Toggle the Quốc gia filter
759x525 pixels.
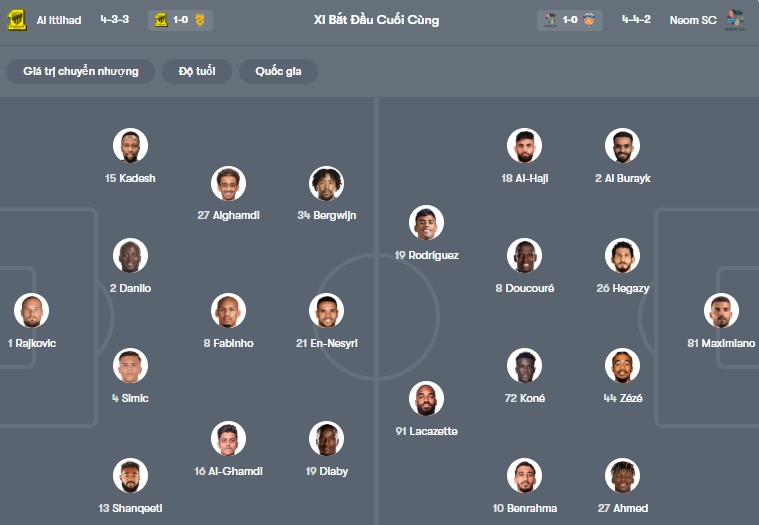coord(278,72)
